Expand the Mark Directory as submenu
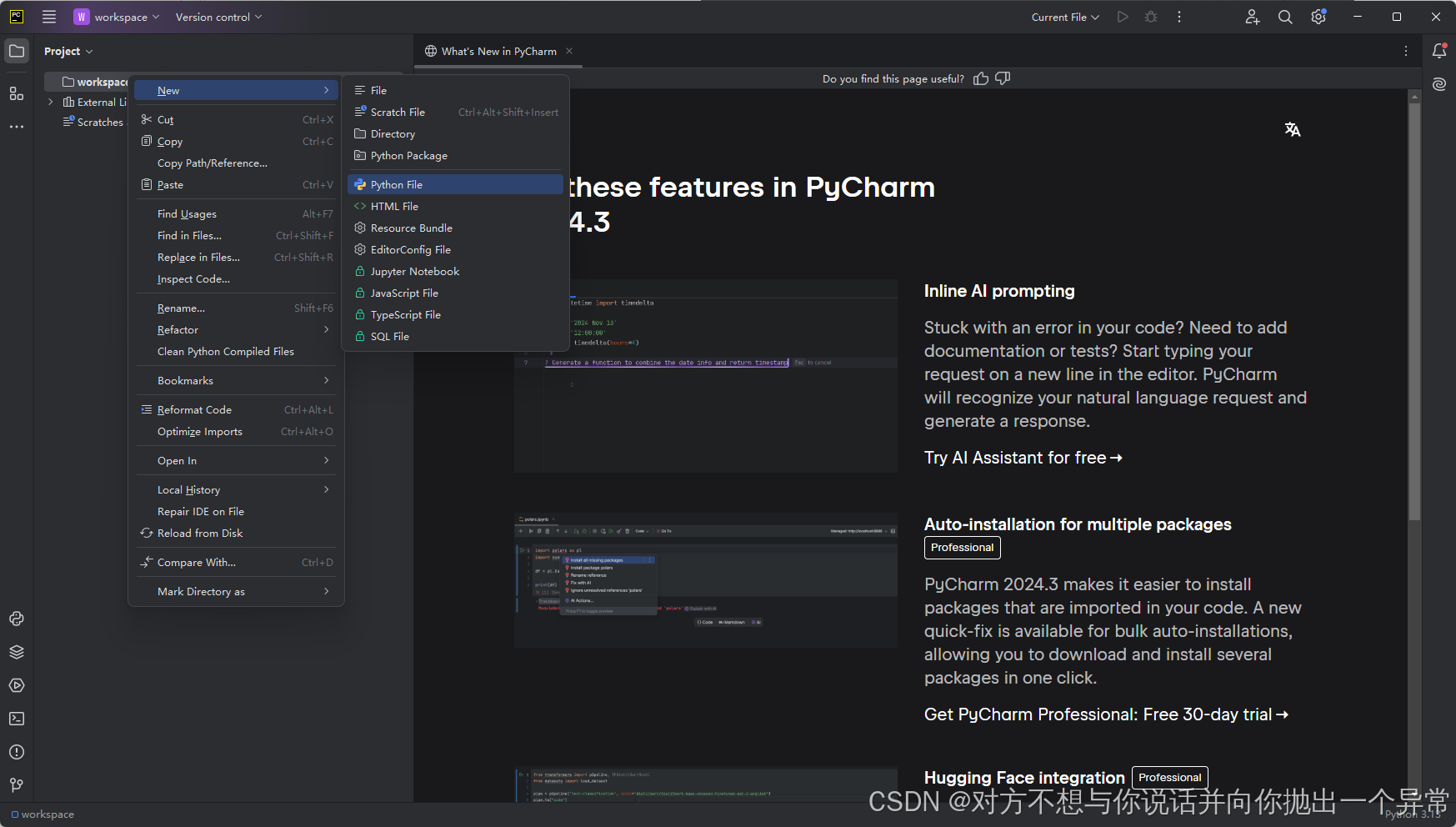Screen dimensions: 1456x827 pos(237,592)
